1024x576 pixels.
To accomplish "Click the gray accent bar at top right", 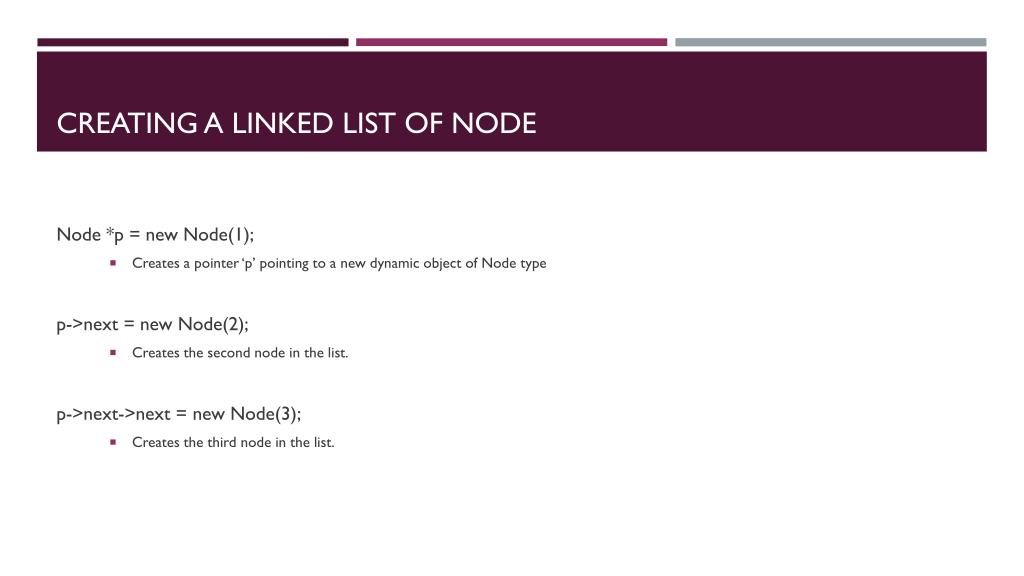I will pos(831,42).
